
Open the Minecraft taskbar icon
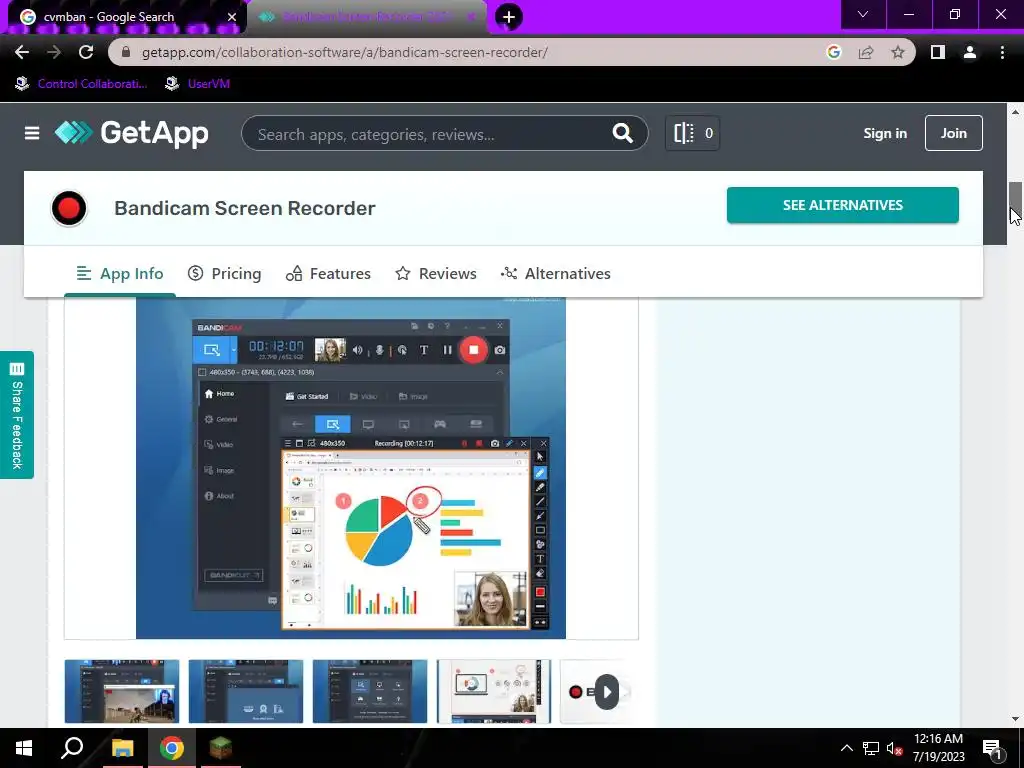pyautogui.click(x=221, y=748)
